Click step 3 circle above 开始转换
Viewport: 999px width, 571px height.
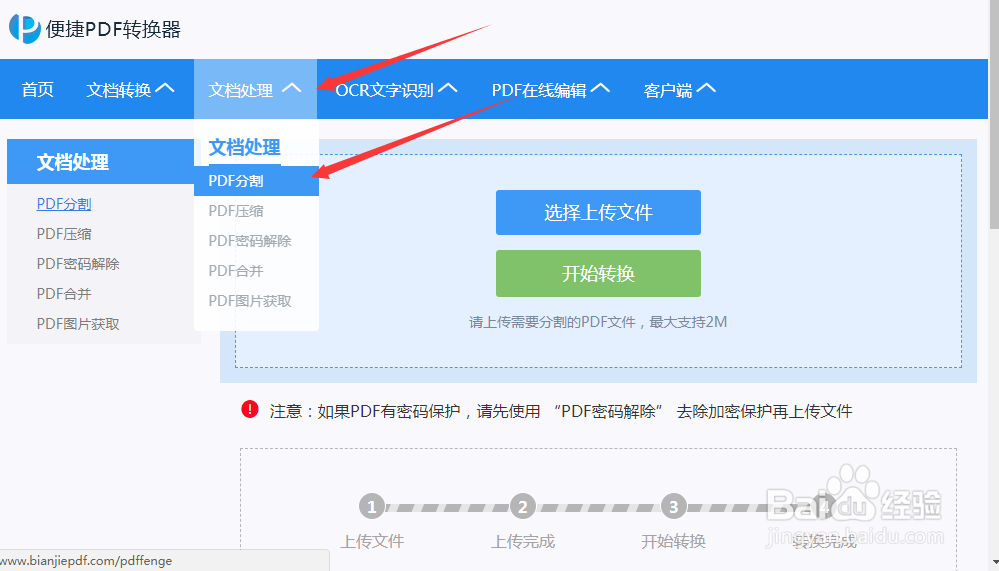[x=673, y=507]
